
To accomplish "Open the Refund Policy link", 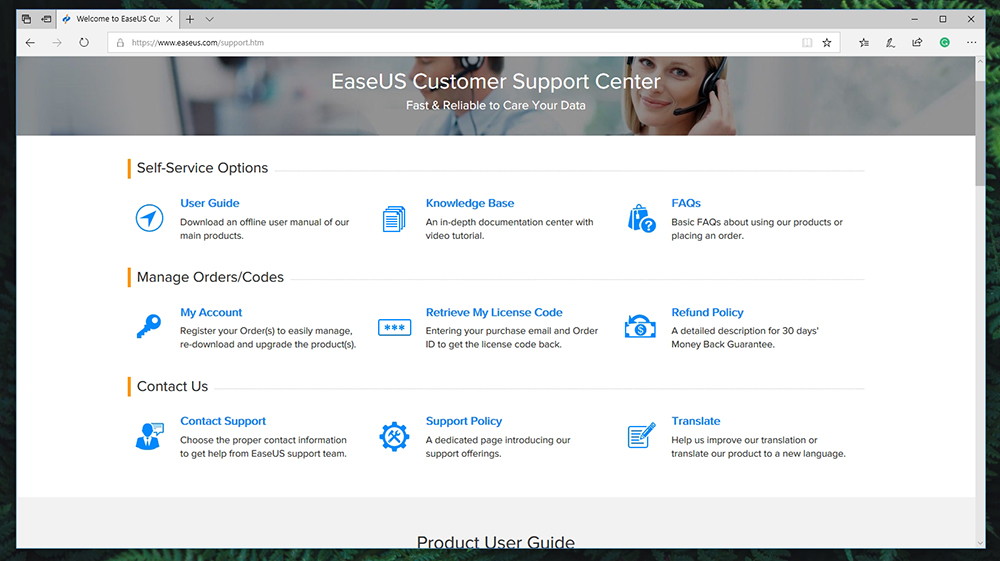I will coord(707,312).
